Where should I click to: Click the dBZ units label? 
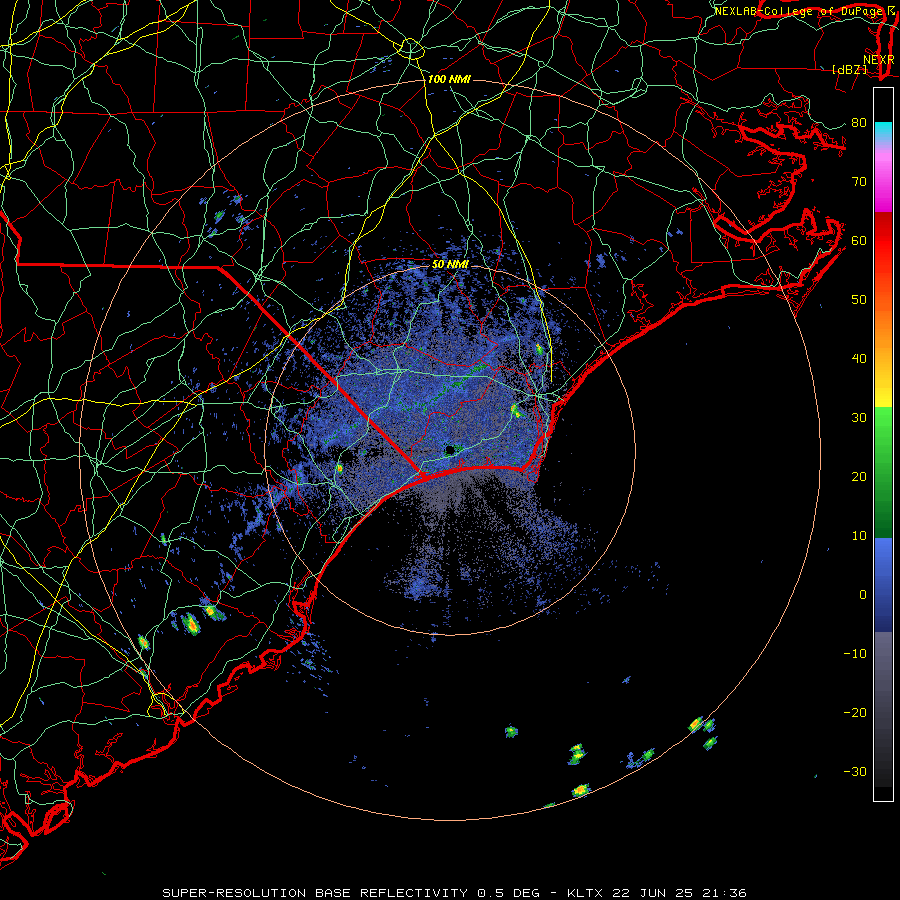click(x=849, y=69)
